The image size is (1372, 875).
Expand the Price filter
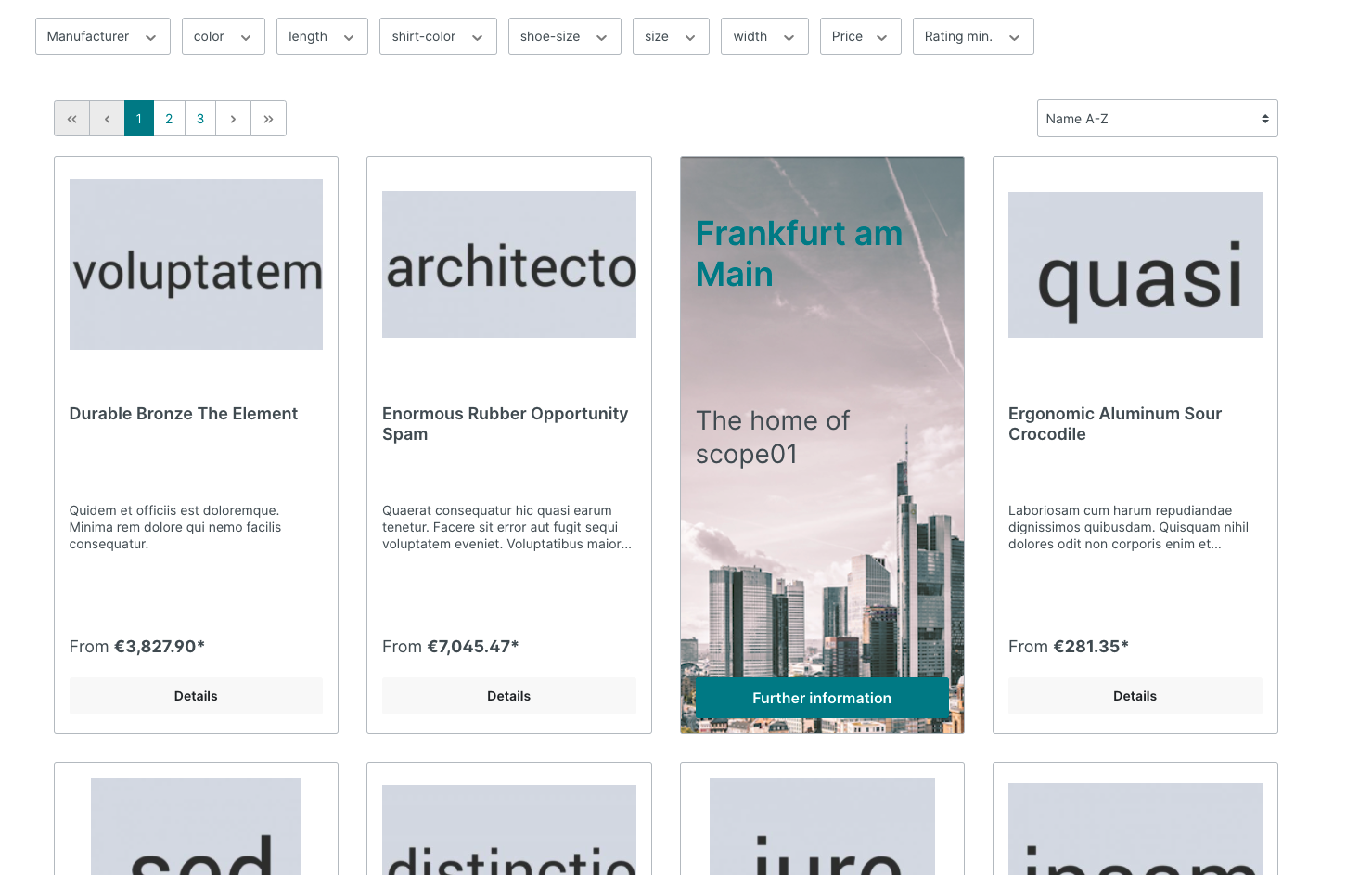click(860, 36)
